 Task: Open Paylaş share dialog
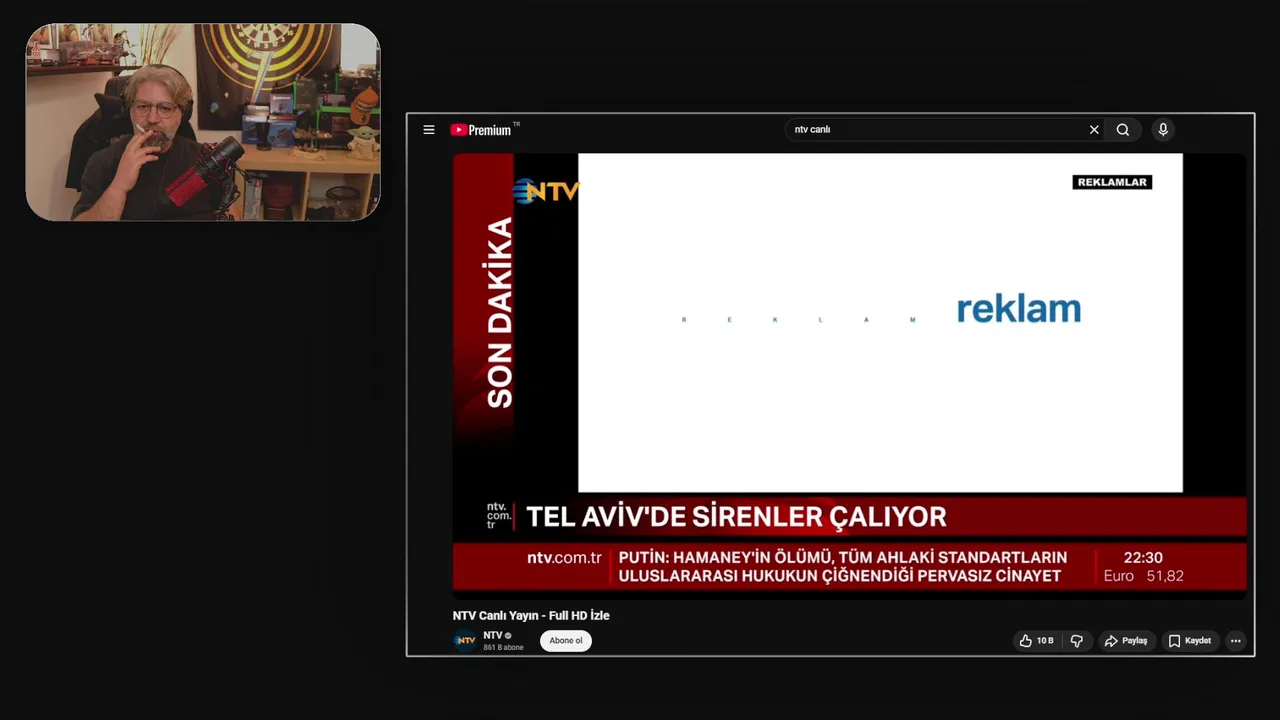(1126, 641)
